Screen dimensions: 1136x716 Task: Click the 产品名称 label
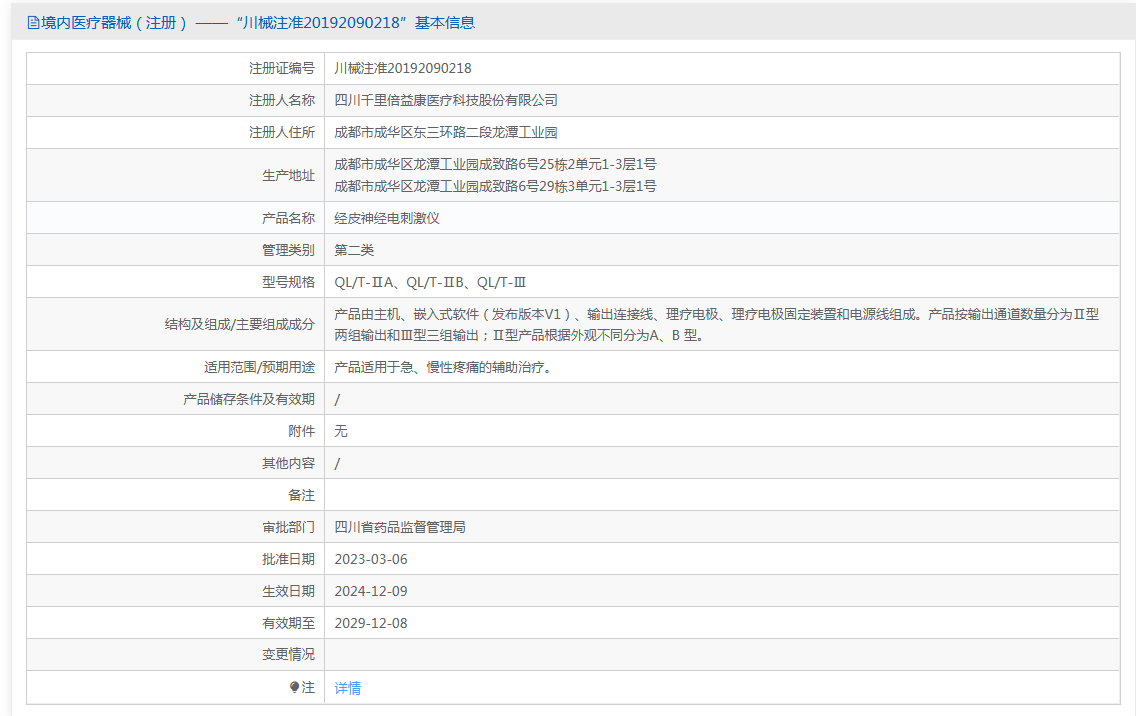(x=288, y=218)
